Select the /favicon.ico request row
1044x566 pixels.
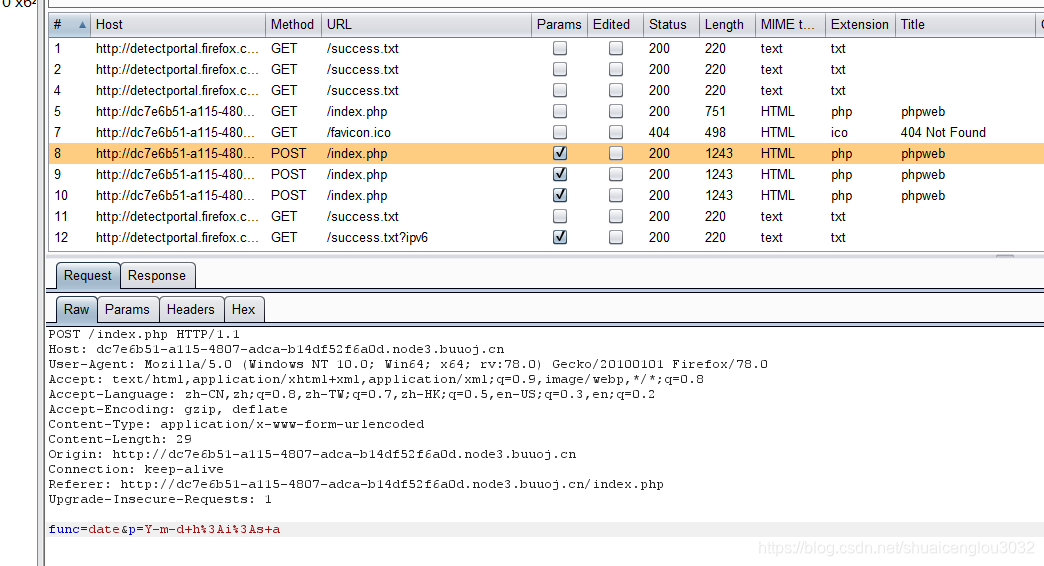546,133
